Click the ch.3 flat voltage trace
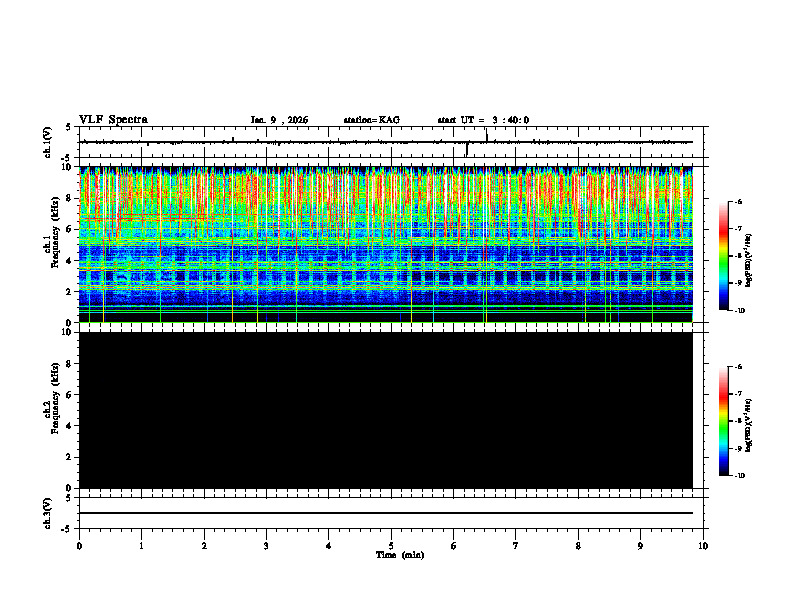The image size is (792, 612). 386,513
